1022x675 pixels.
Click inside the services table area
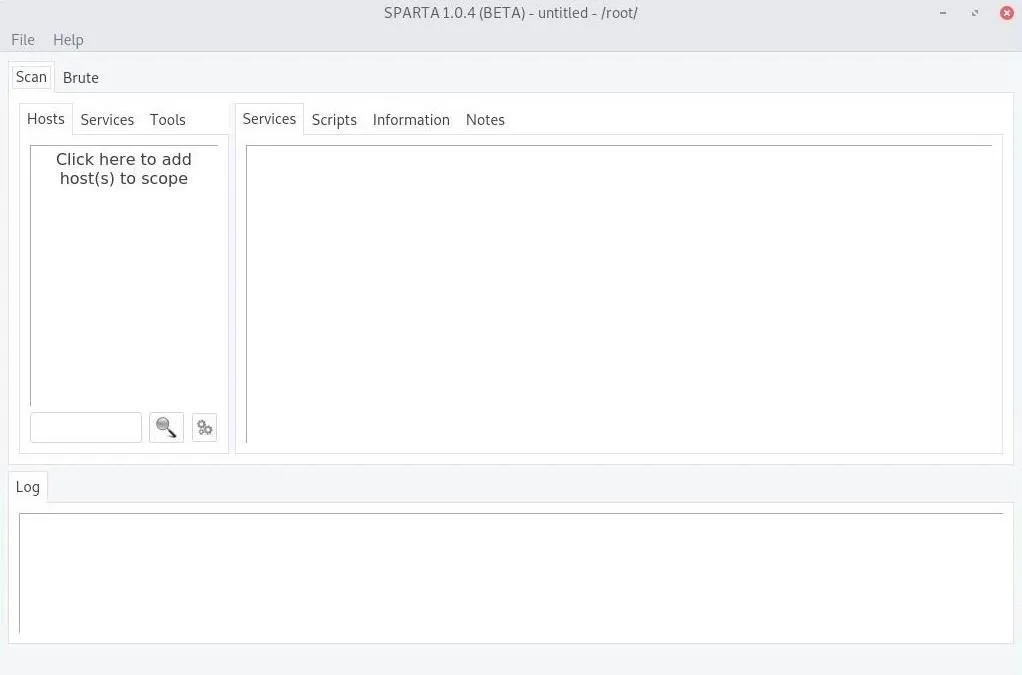(619, 294)
